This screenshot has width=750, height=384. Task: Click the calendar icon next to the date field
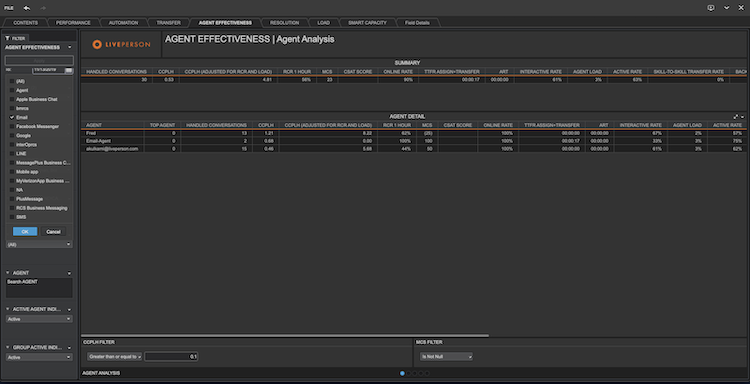pyautogui.click(x=69, y=70)
